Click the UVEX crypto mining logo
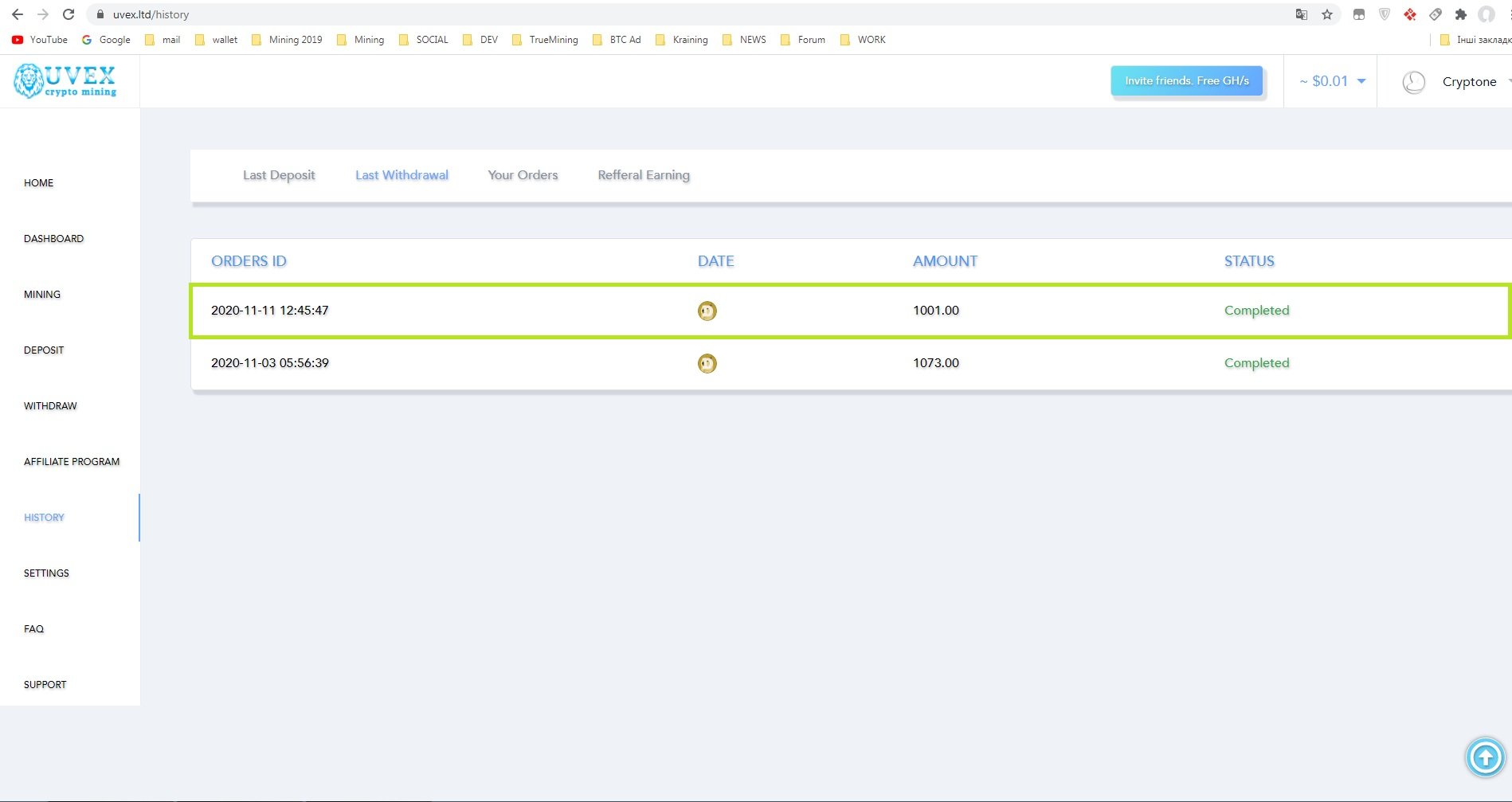This screenshot has height=802, width=1512. pos(65,81)
